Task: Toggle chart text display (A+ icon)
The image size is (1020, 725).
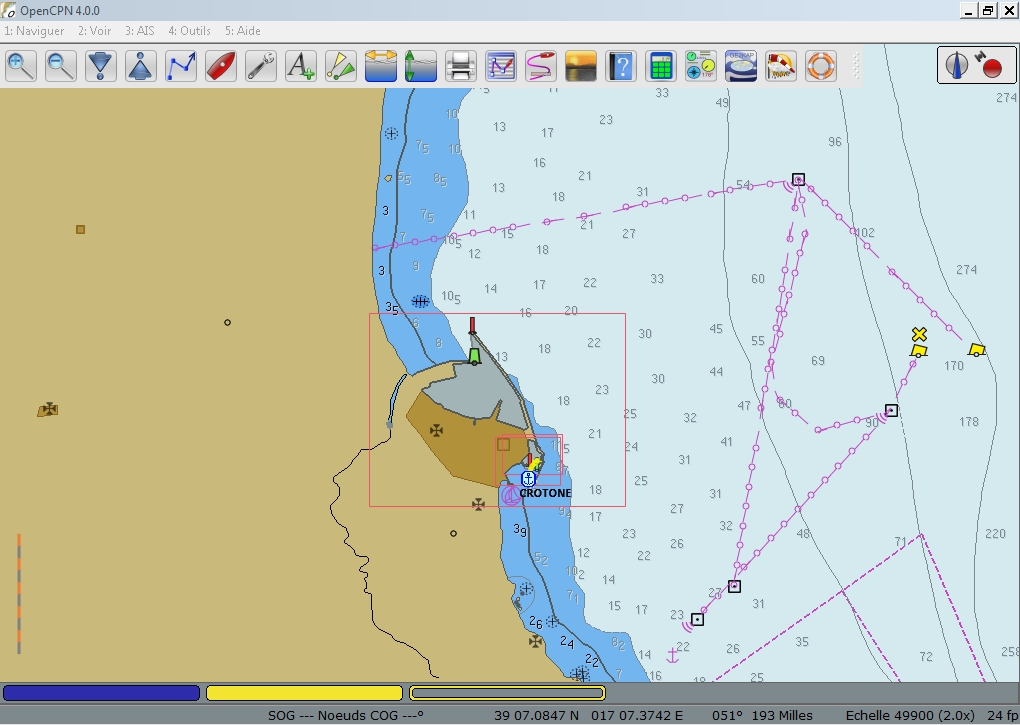Action: point(301,67)
